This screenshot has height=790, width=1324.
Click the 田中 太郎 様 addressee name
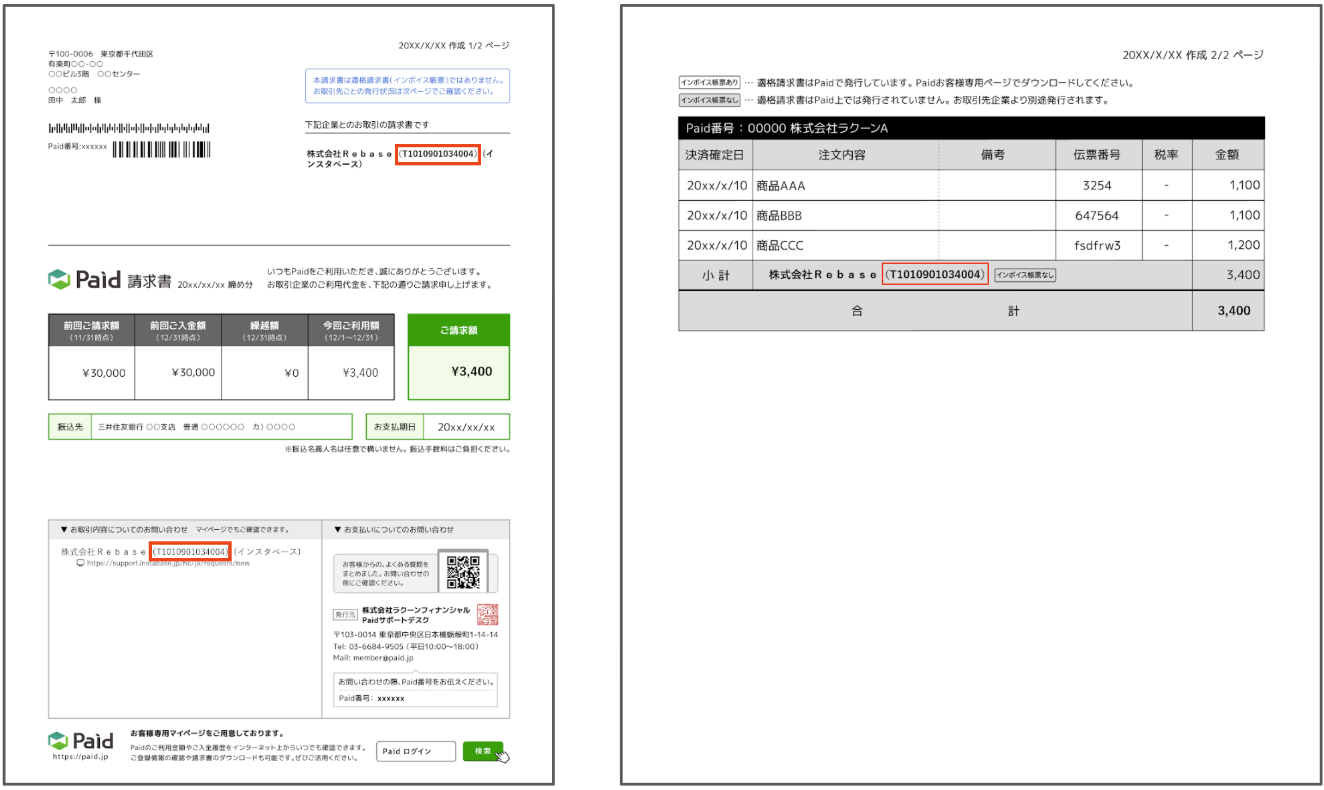point(74,100)
